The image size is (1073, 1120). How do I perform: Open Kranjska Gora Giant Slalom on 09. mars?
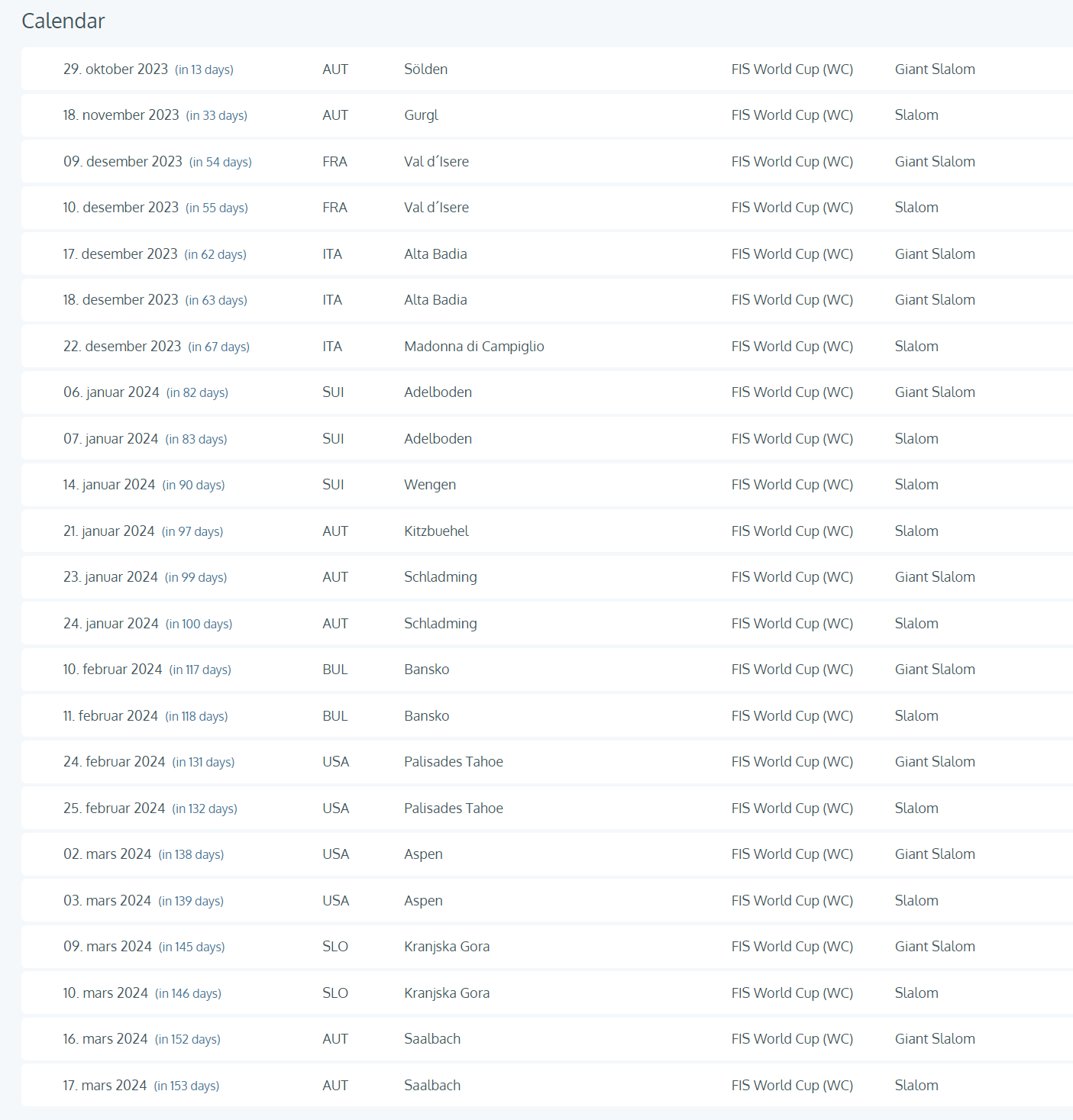(x=547, y=947)
